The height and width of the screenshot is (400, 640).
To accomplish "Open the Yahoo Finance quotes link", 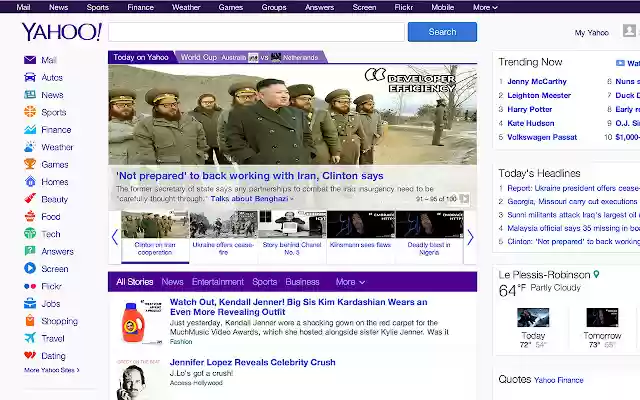I will point(558,380).
